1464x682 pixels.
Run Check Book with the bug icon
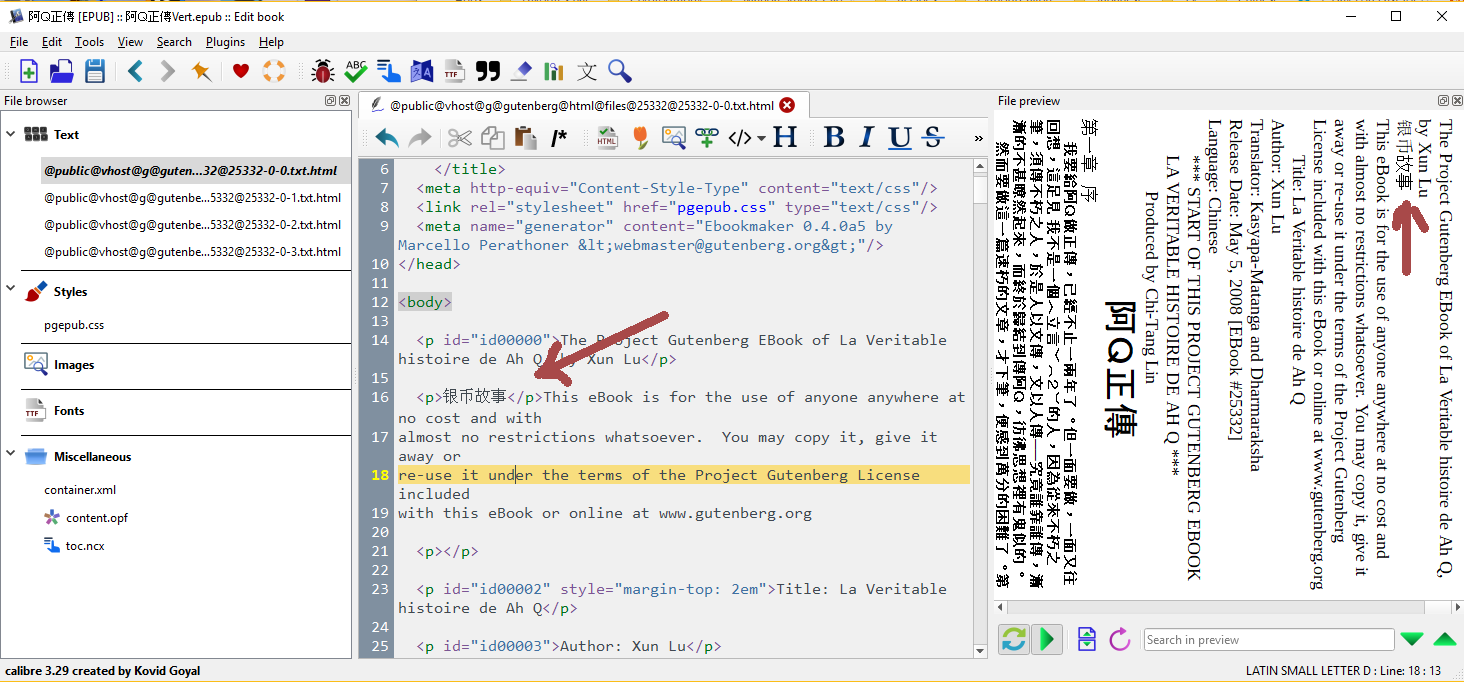coord(322,71)
